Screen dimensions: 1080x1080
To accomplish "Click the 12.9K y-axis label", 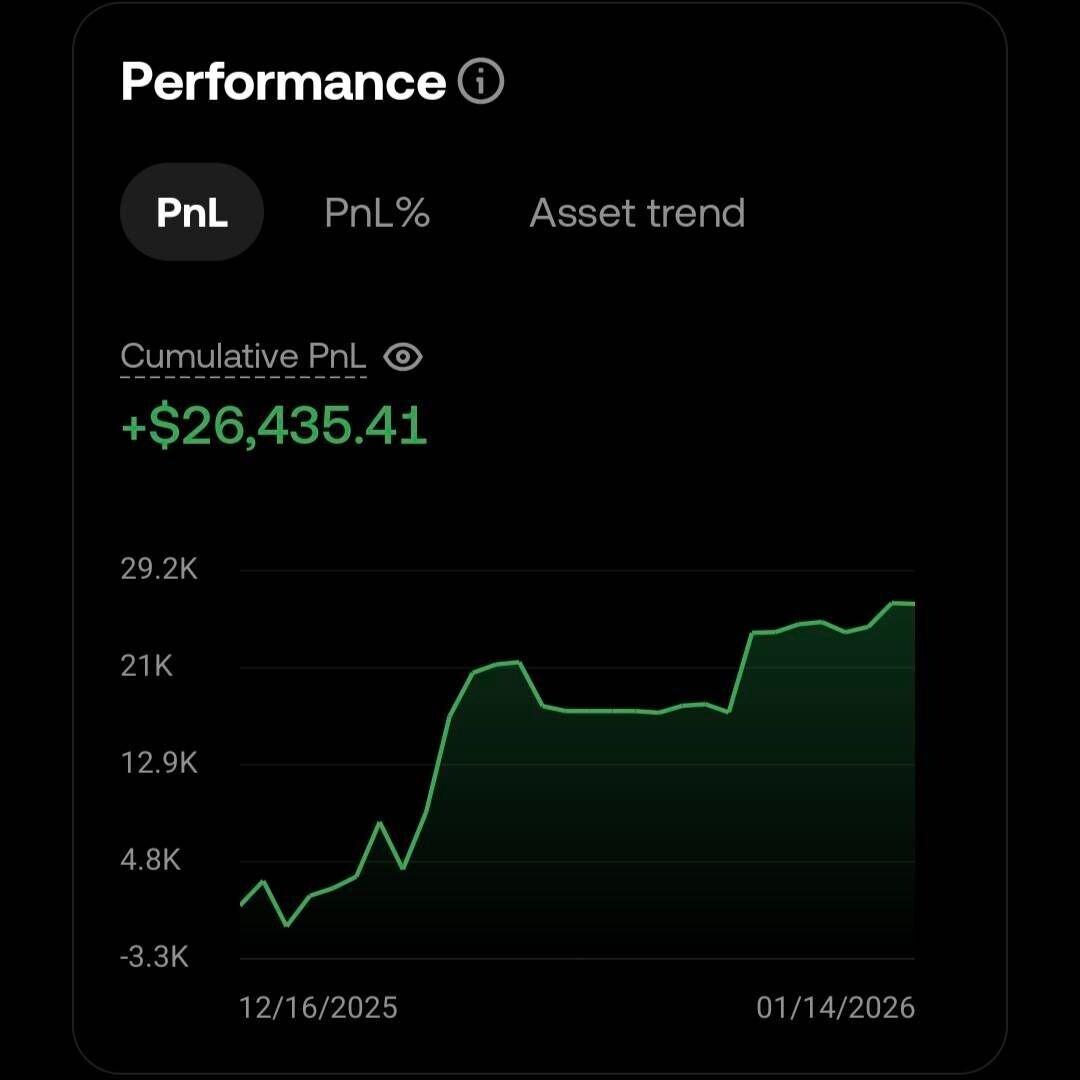I will (x=160, y=764).
